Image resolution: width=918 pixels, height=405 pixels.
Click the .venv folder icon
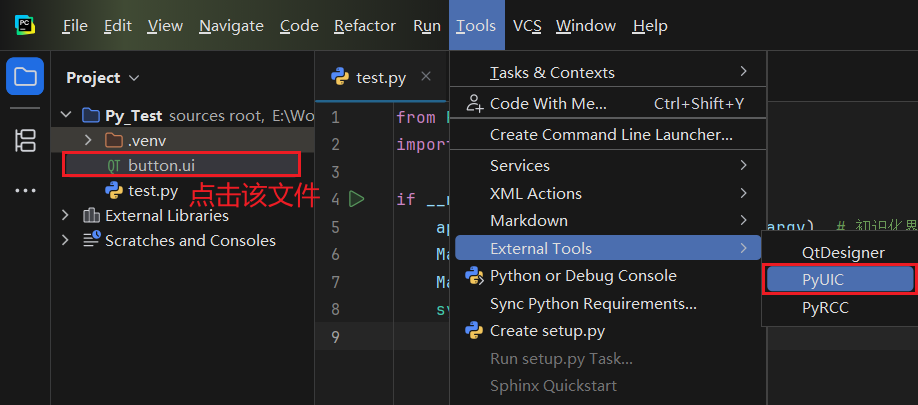pos(113,140)
